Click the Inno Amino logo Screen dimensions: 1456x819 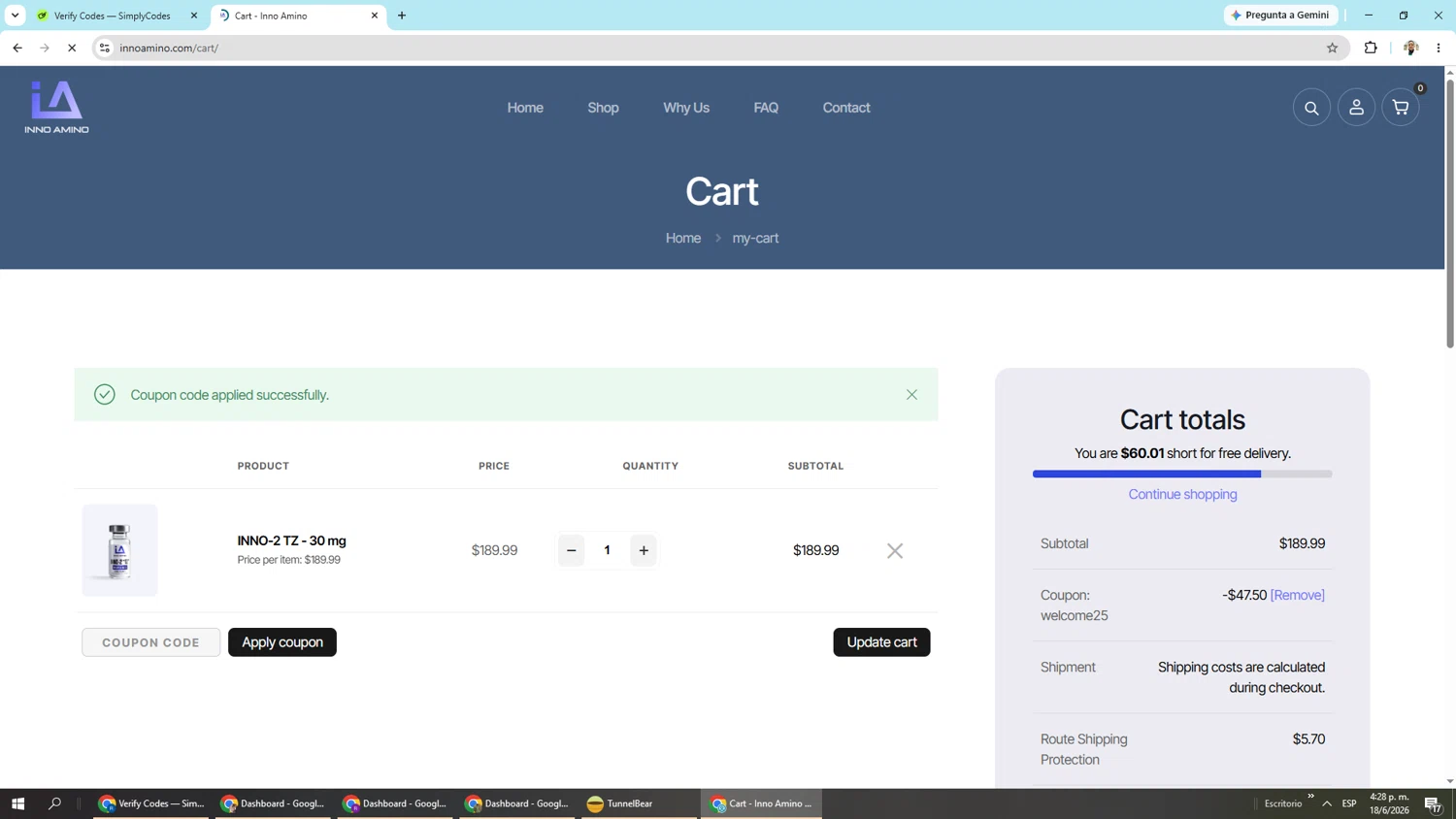(x=56, y=107)
